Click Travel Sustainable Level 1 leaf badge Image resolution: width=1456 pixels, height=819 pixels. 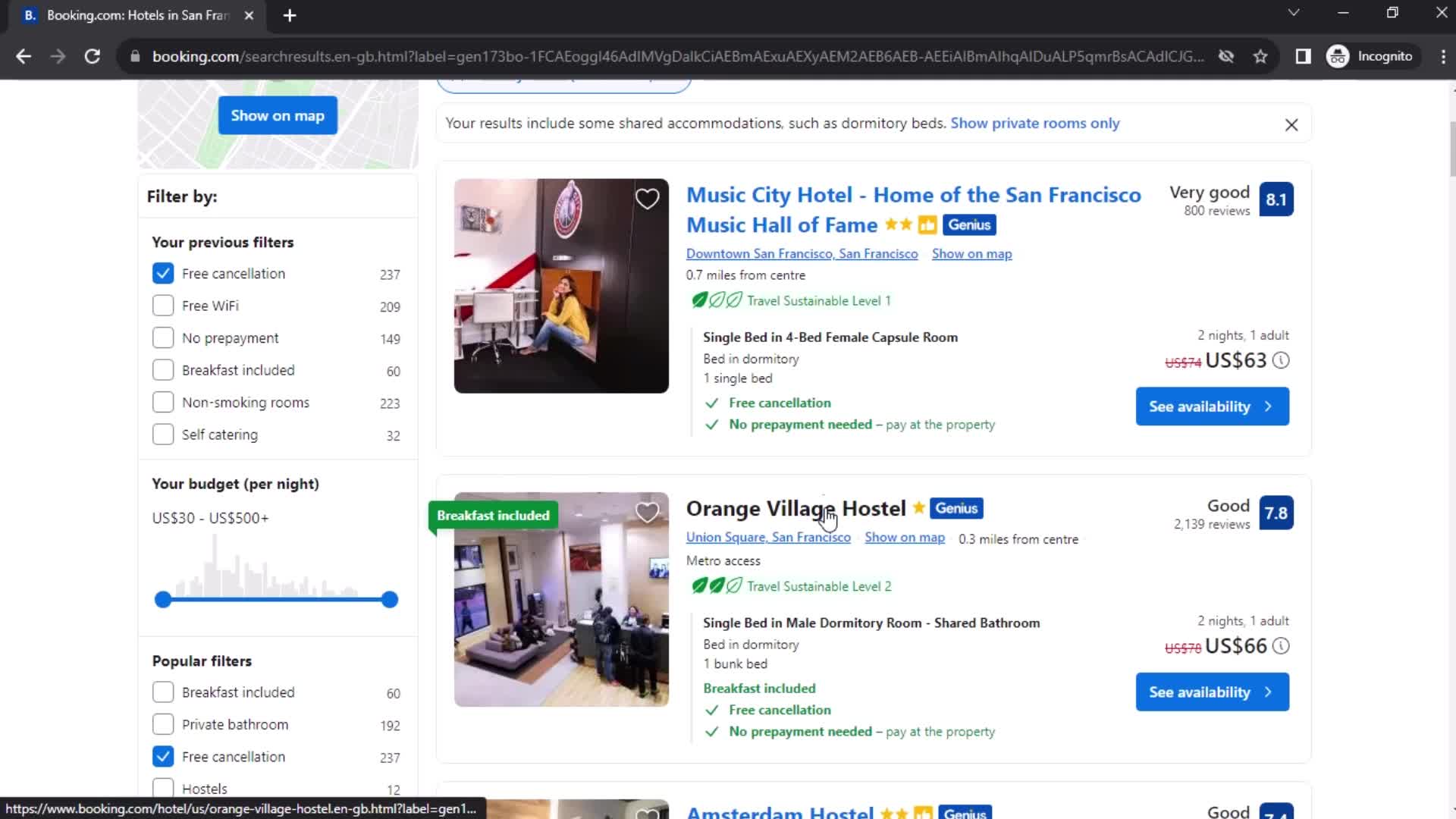(x=790, y=300)
